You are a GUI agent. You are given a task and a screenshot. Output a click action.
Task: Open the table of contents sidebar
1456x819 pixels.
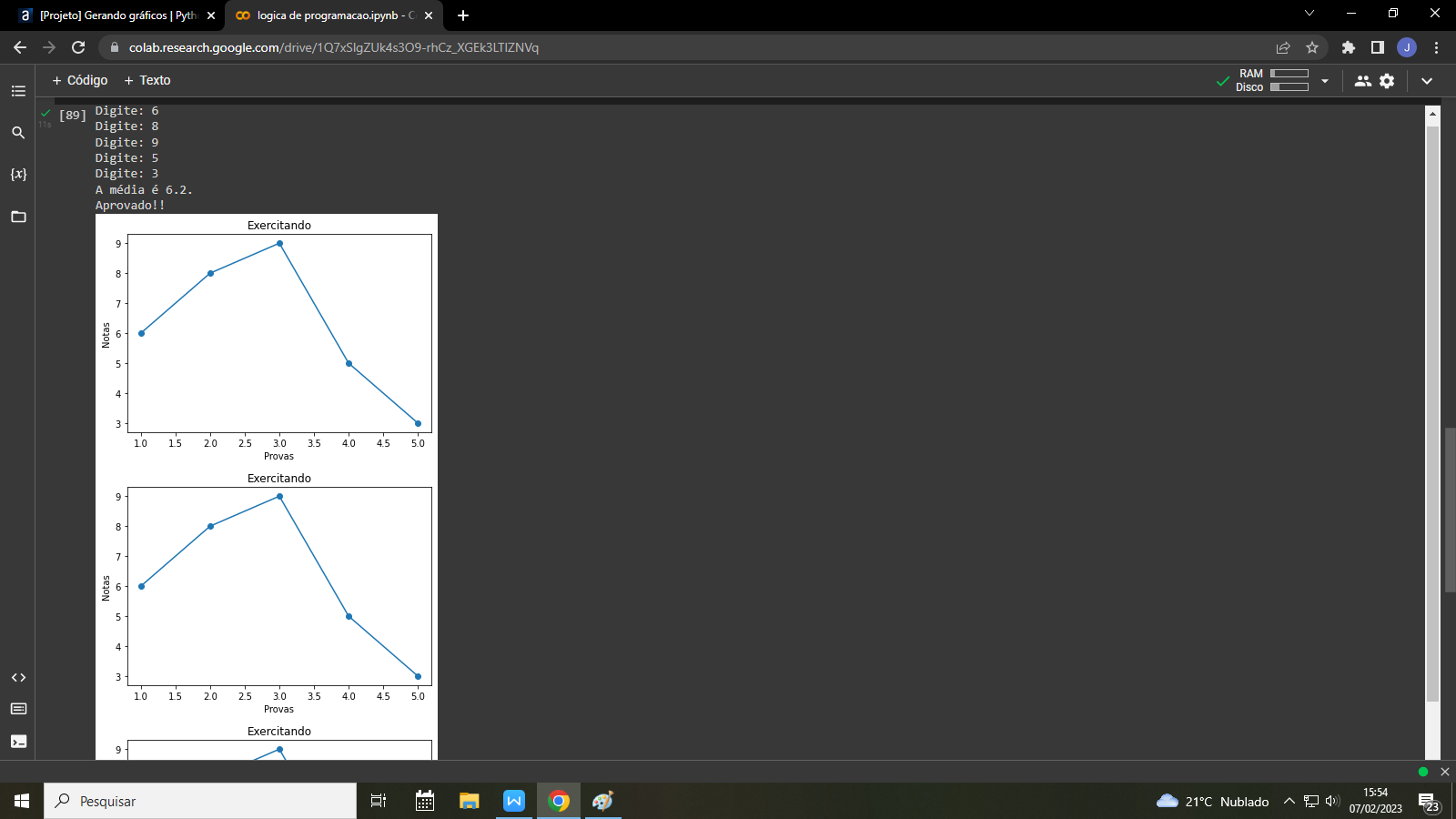(x=18, y=91)
